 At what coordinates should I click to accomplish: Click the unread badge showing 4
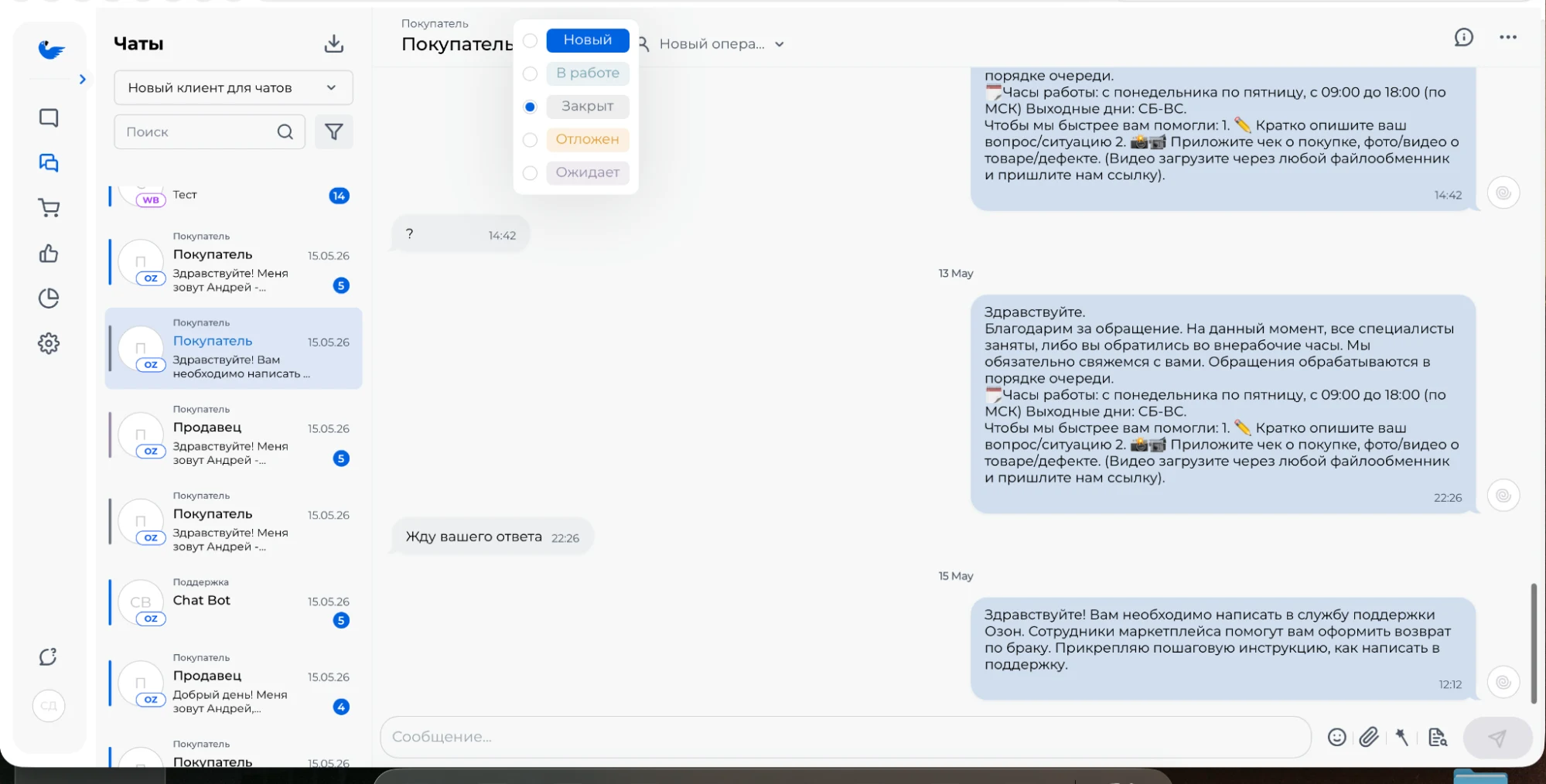click(341, 707)
